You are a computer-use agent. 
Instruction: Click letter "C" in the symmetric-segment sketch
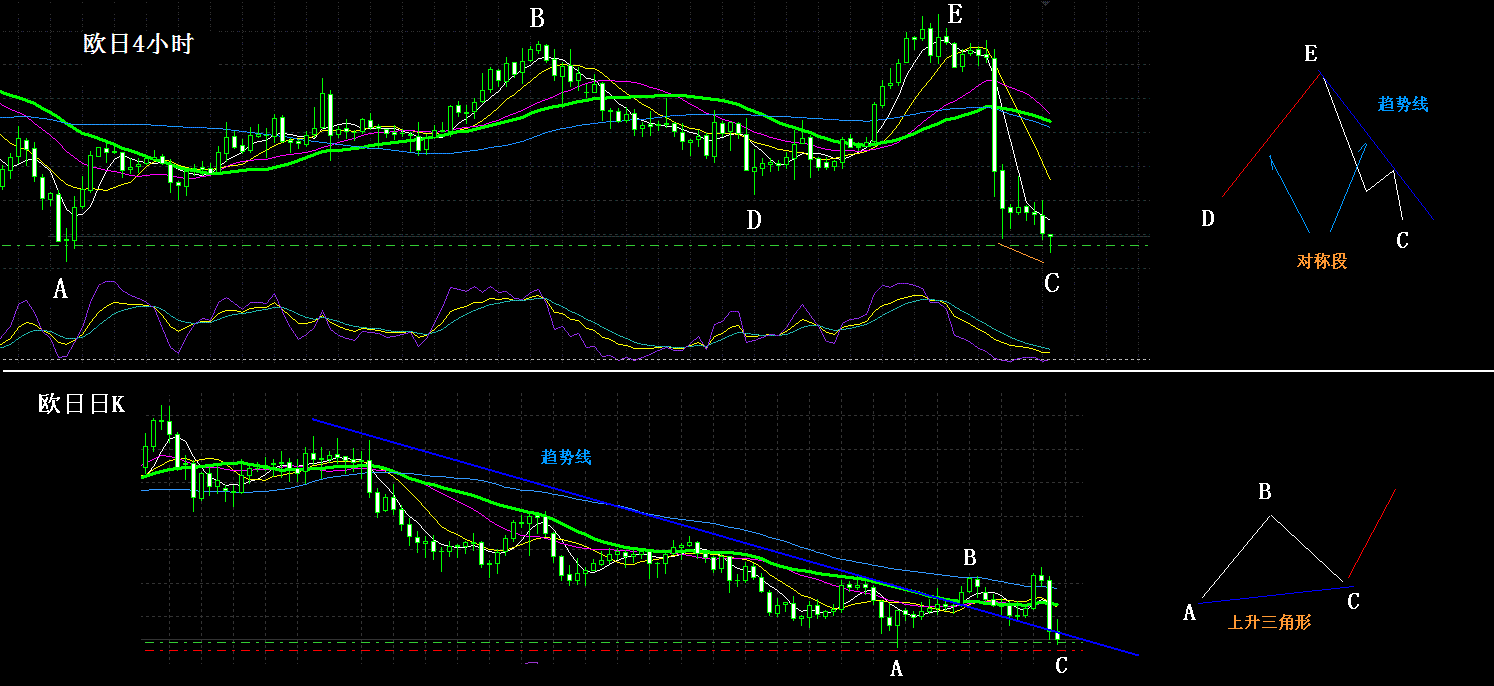pos(1402,240)
